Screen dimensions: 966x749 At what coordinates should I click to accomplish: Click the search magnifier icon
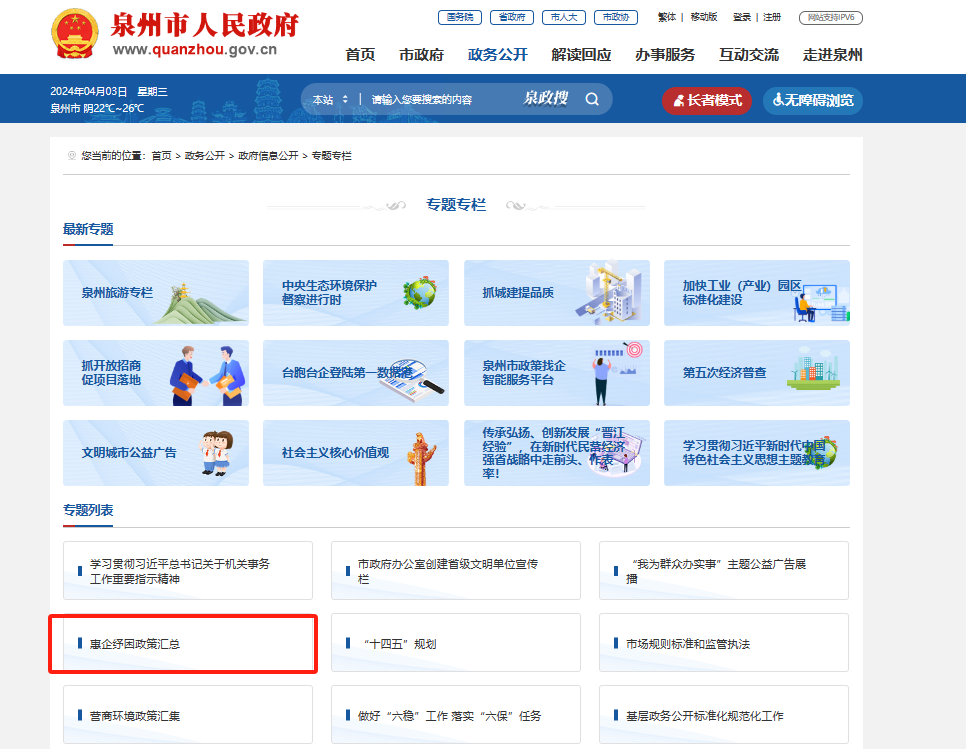pos(592,99)
